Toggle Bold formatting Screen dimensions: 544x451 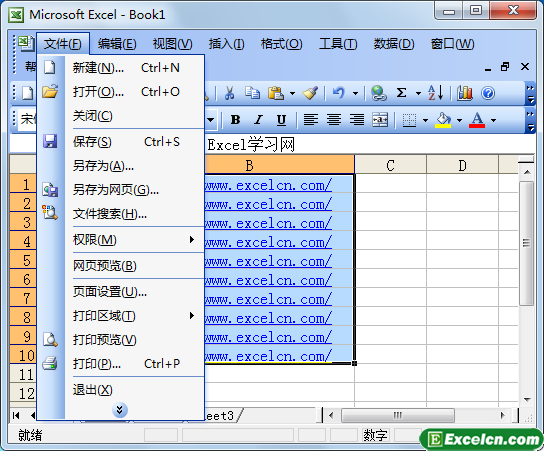235,120
